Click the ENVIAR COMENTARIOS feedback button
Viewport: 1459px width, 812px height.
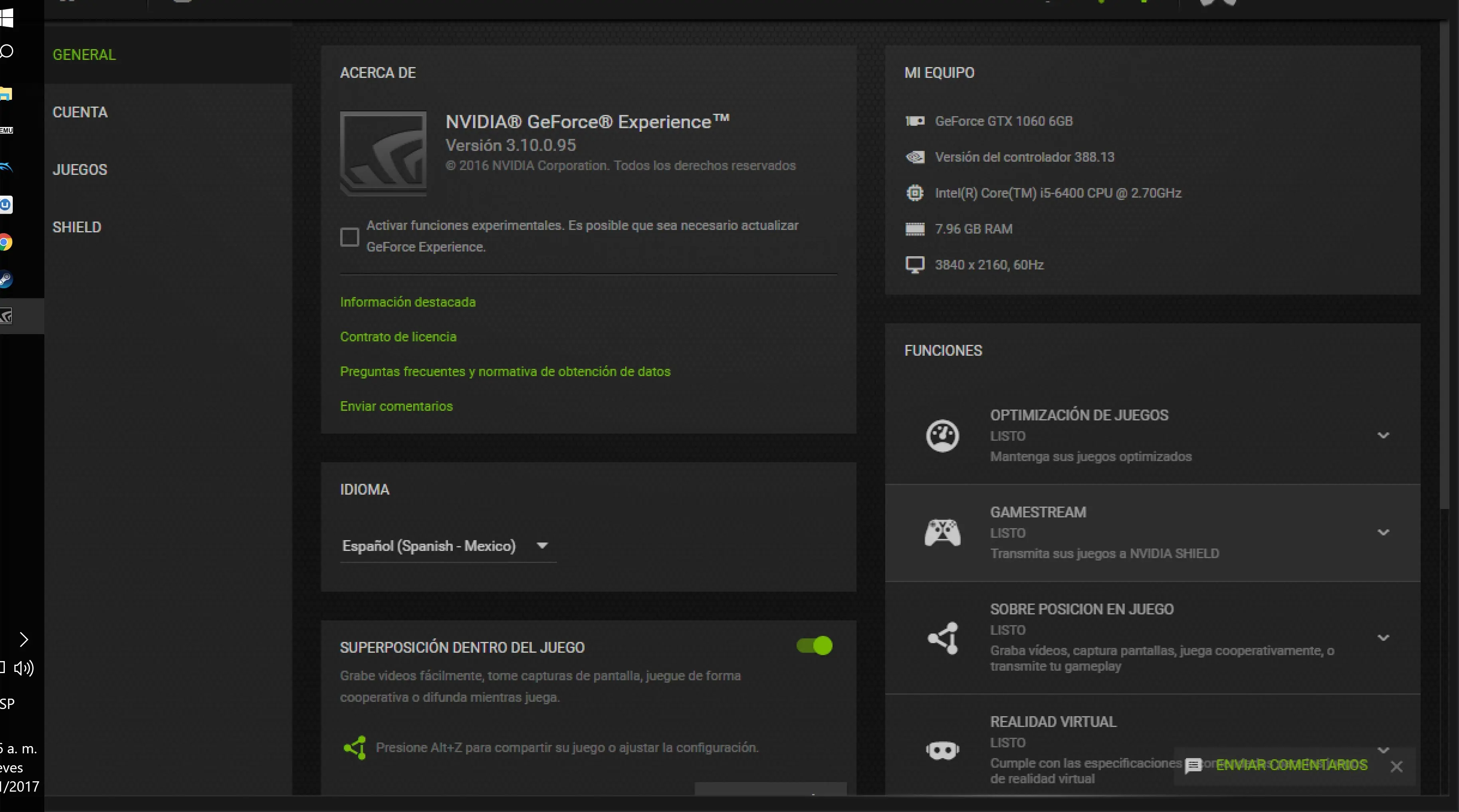(x=1291, y=765)
